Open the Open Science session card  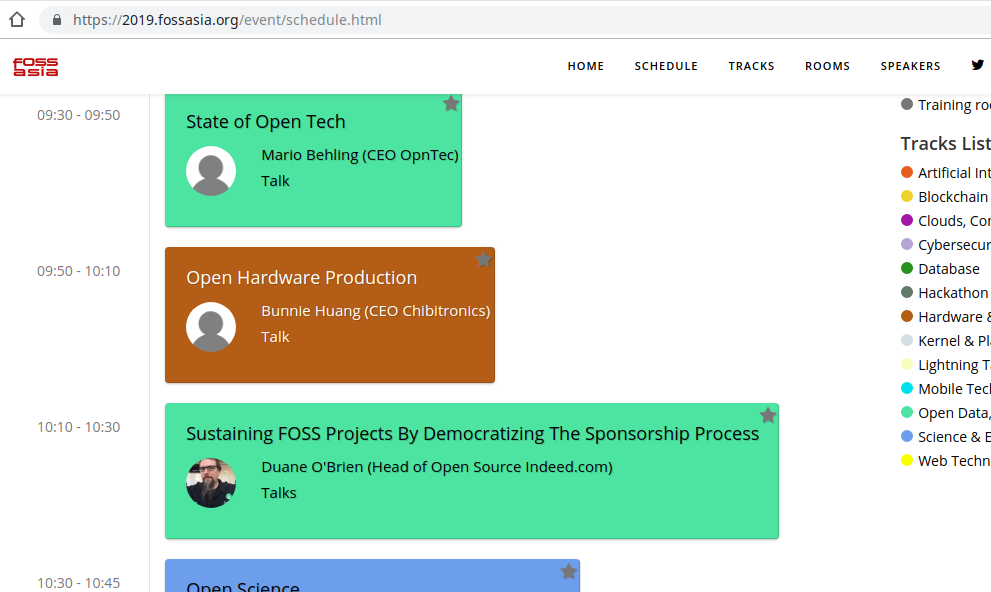(372, 576)
